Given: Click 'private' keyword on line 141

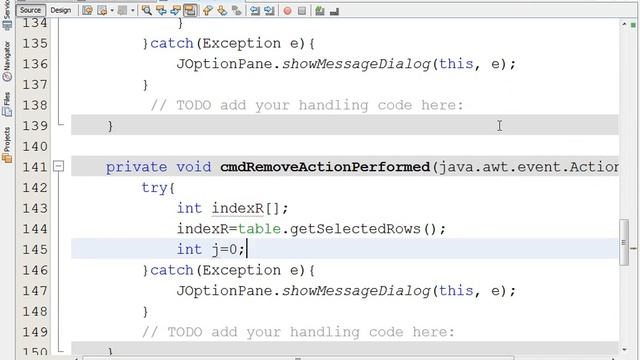Looking at the screenshot, I should [136, 167].
